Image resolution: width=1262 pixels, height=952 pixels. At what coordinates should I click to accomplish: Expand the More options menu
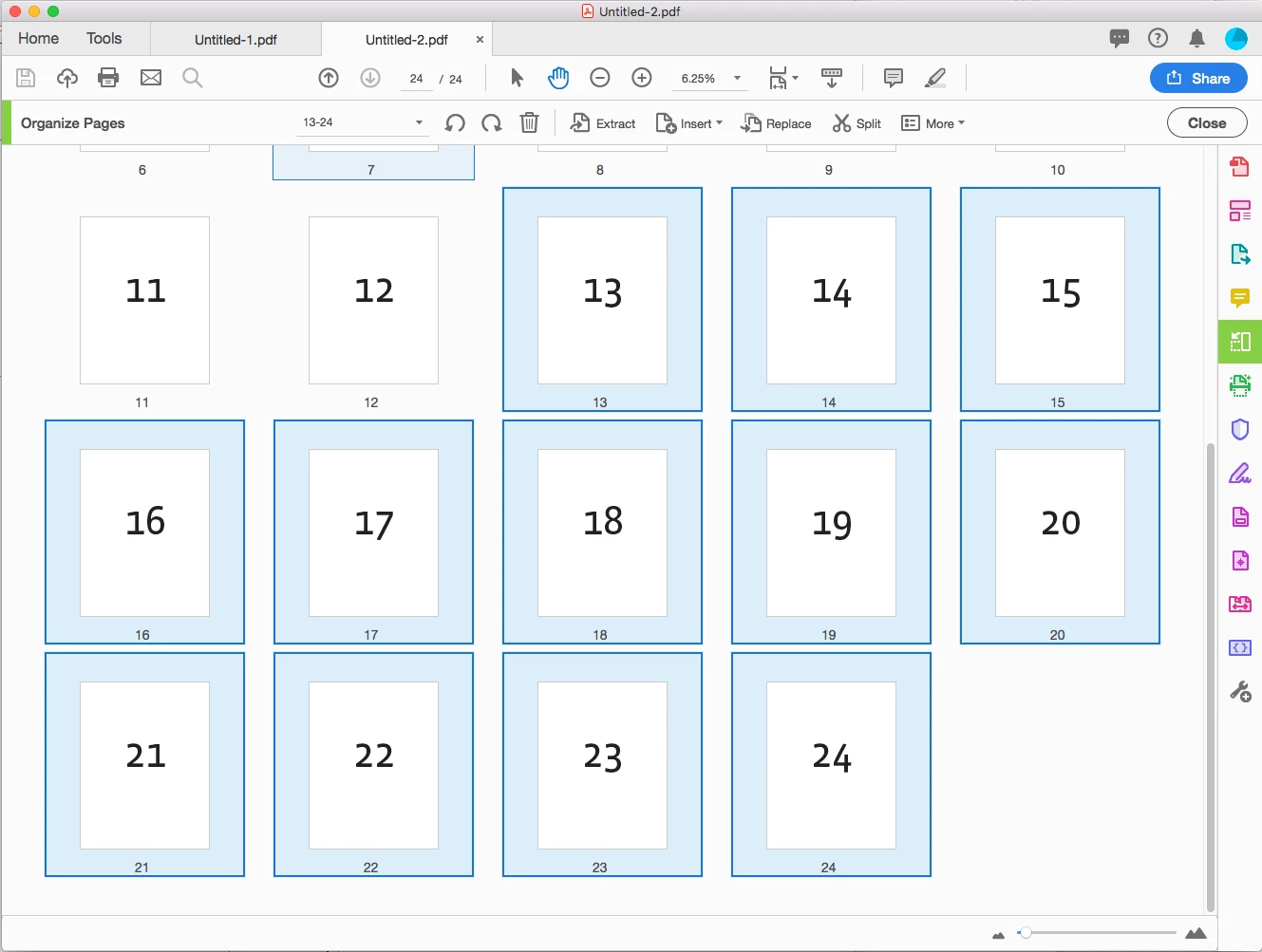(932, 123)
